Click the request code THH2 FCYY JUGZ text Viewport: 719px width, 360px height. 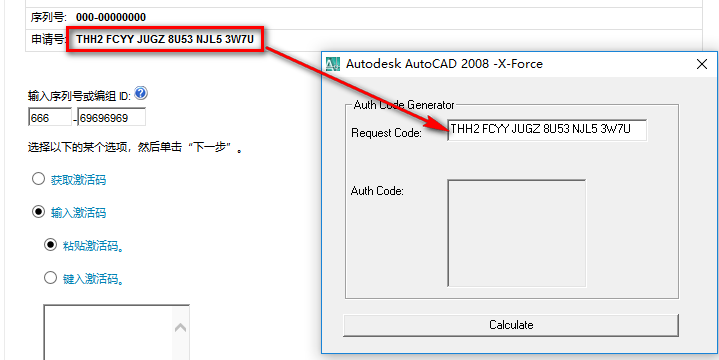coord(165,39)
